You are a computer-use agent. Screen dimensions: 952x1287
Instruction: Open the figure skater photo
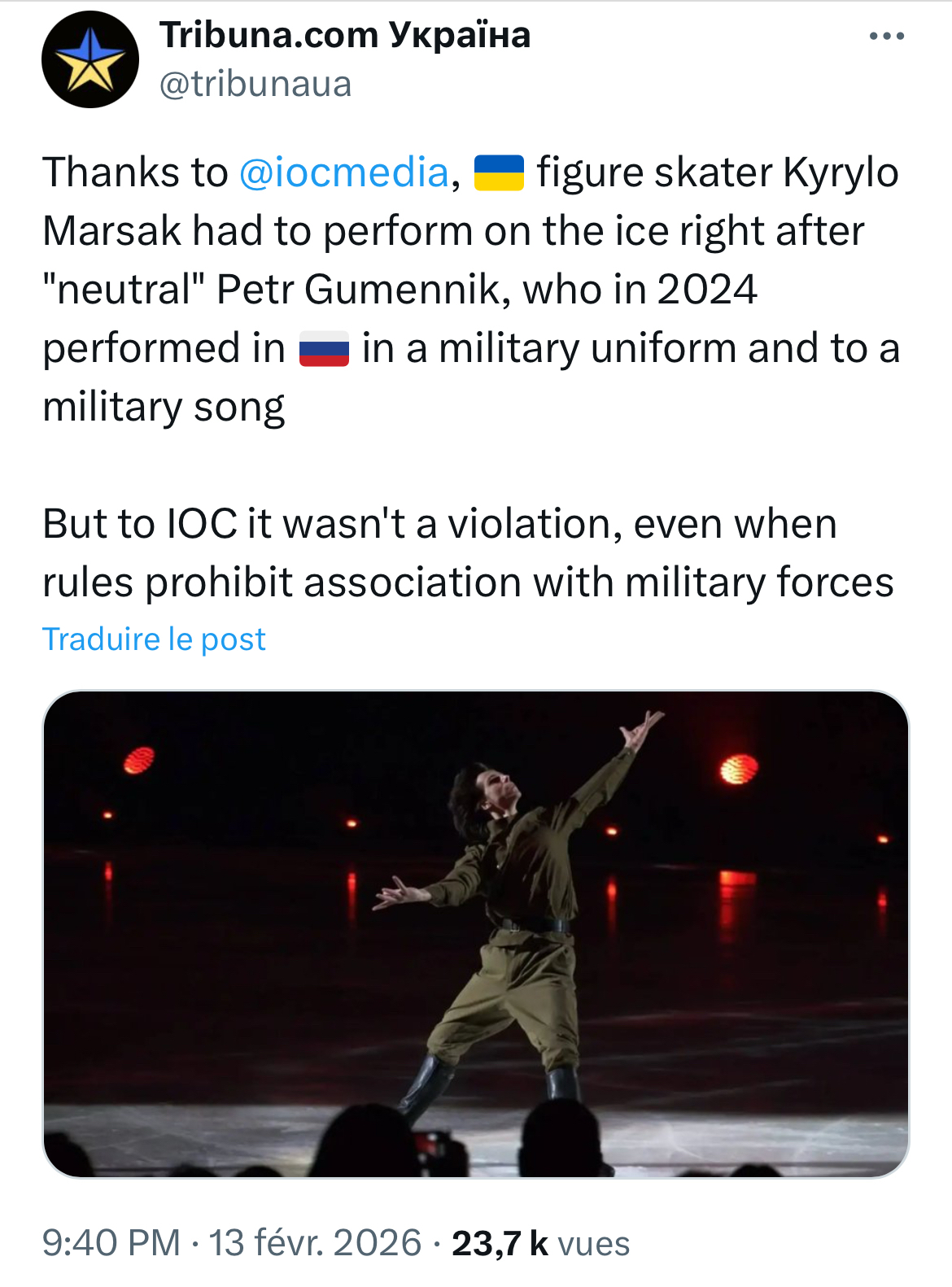[x=475, y=933]
